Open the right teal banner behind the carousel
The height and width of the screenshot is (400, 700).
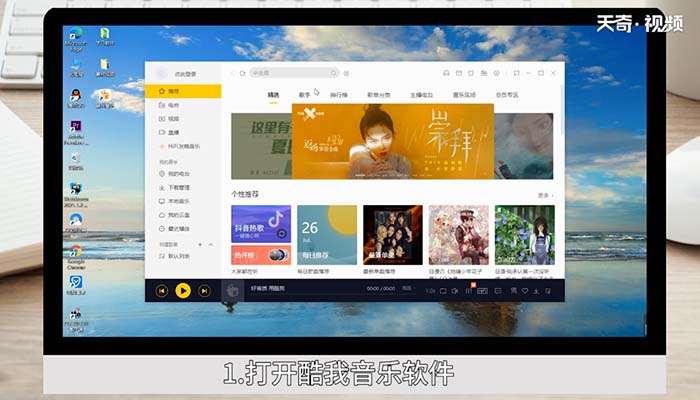(x=524, y=146)
